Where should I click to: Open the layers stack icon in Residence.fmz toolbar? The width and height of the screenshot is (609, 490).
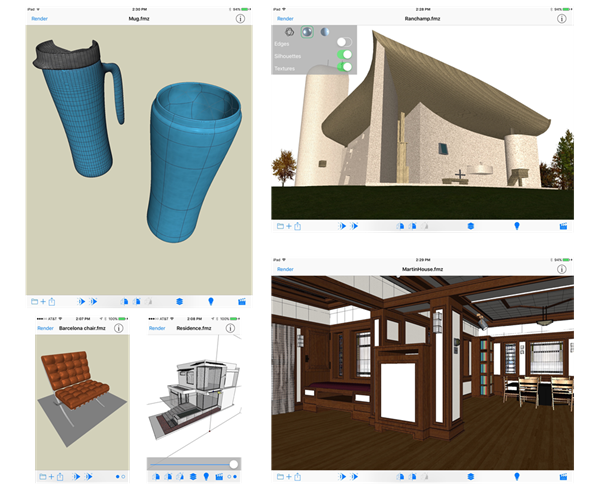click(x=193, y=477)
